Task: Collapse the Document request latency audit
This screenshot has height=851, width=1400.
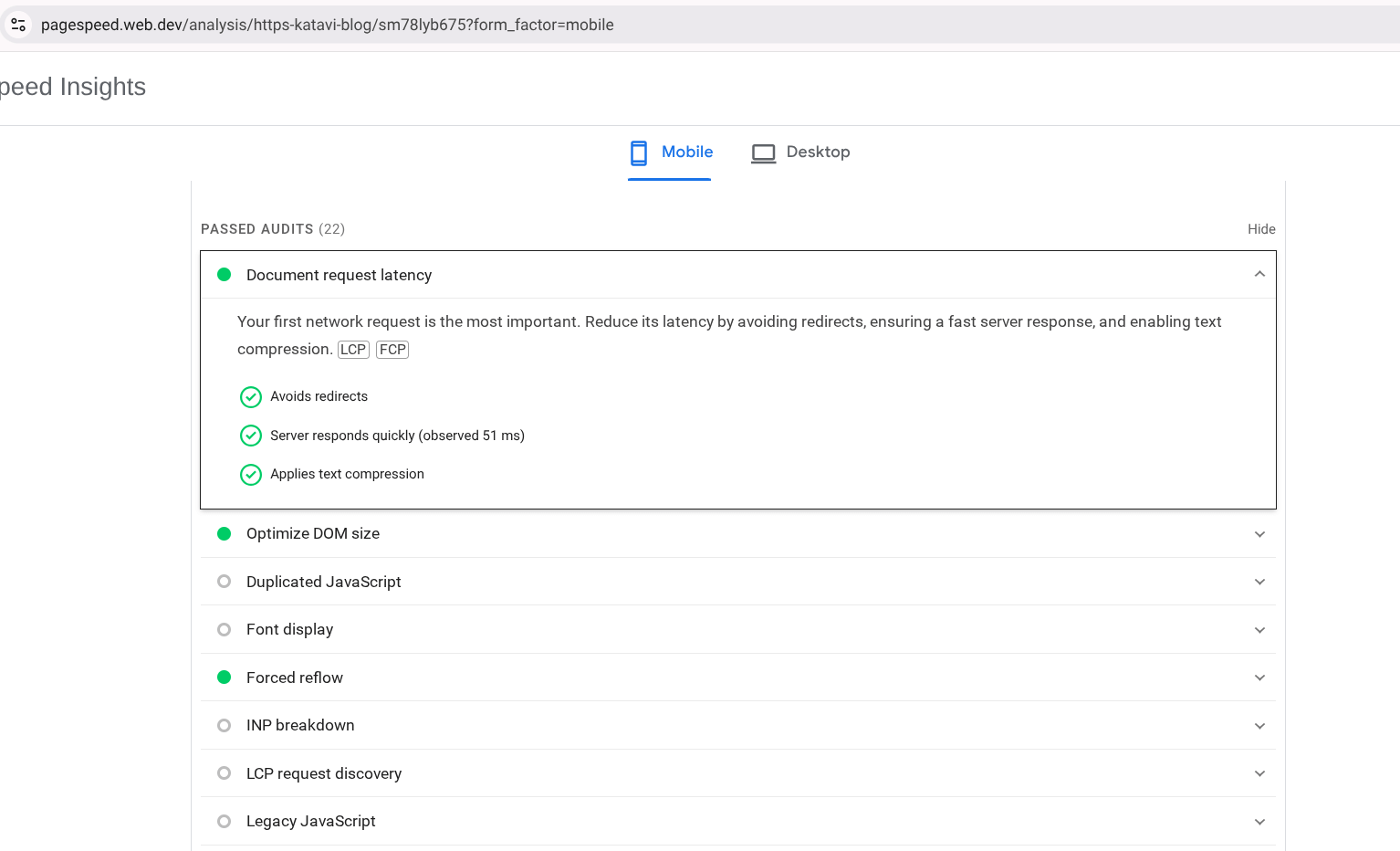Action: [1259, 274]
